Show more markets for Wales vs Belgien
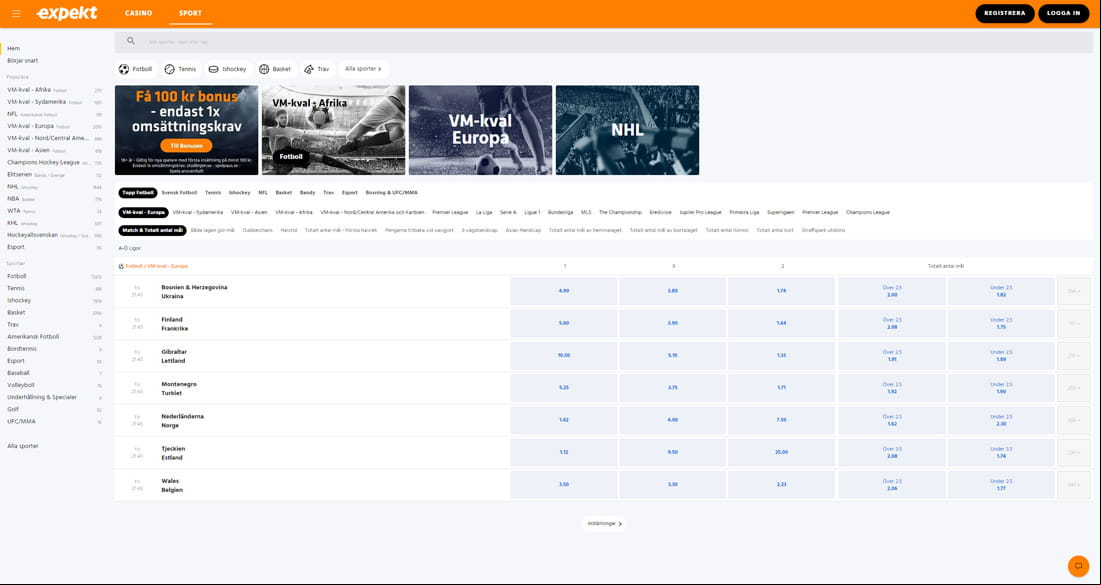The image size is (1101, 585). [x=1074, y=485]
